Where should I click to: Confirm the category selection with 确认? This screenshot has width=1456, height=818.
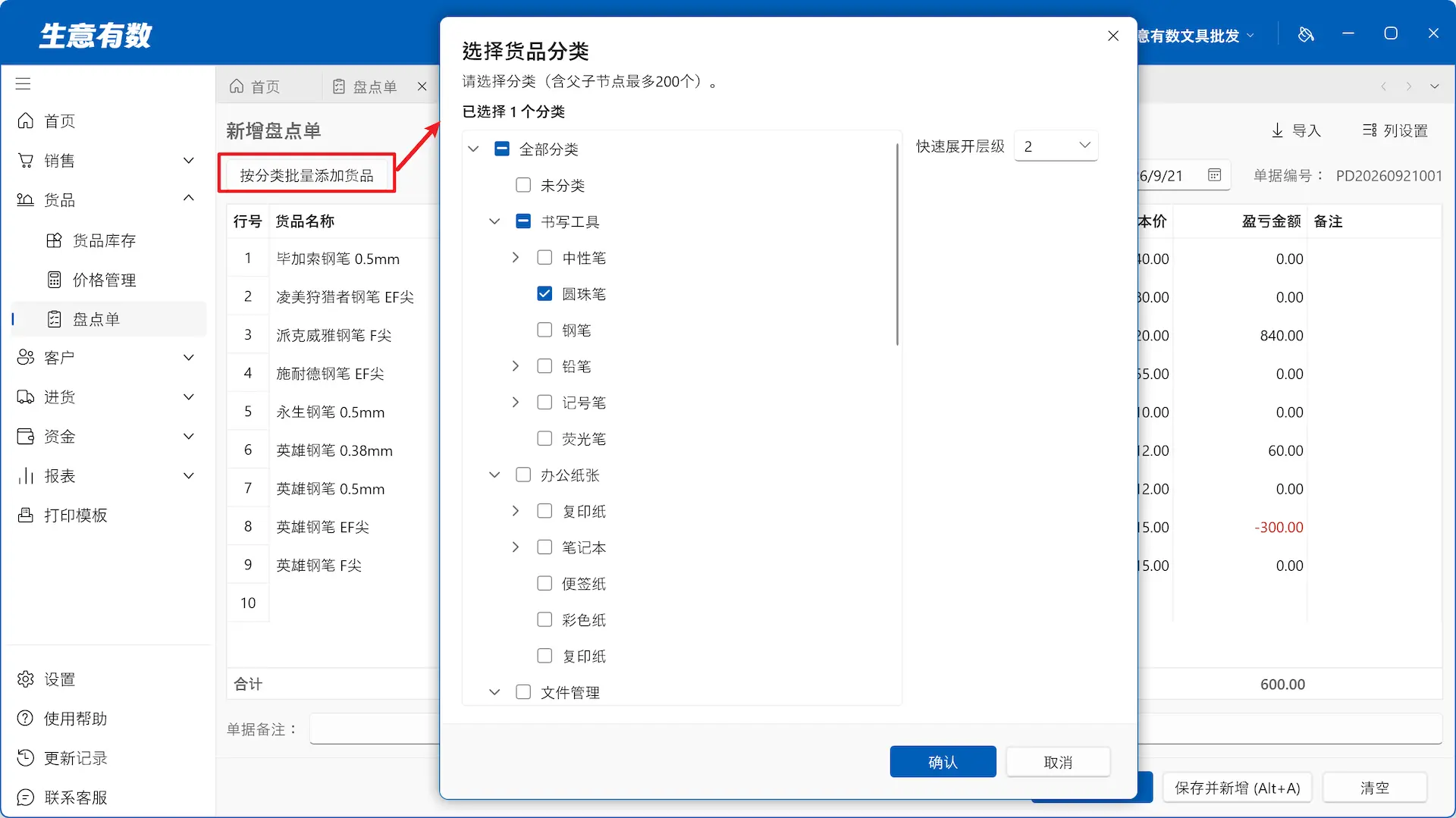pyautogui.click(x=943, y=762)
